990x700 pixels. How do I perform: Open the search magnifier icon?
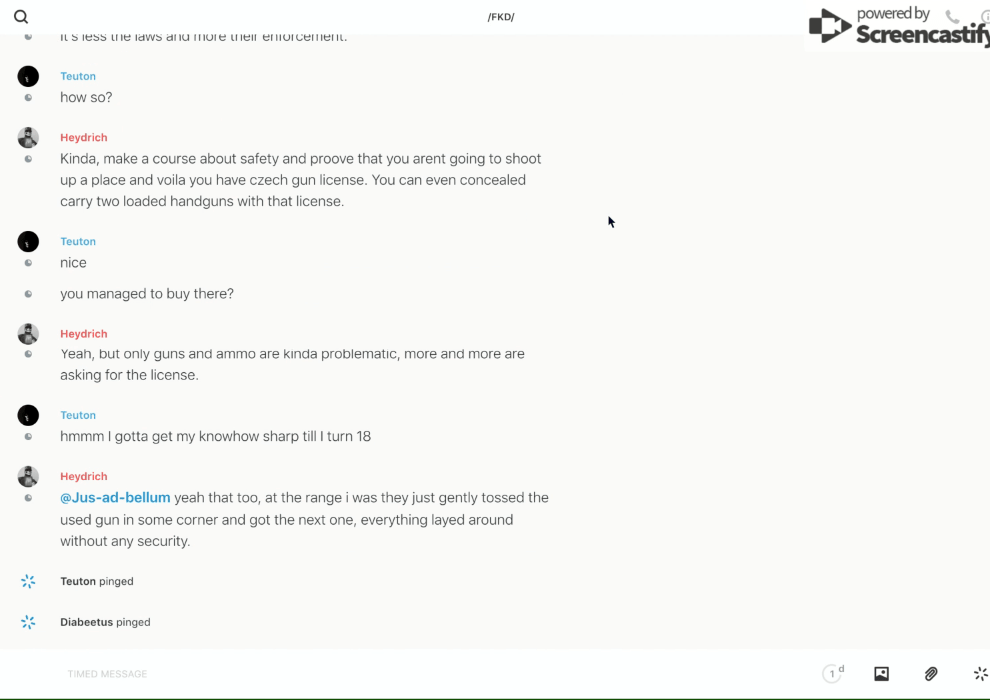(21, 17)
